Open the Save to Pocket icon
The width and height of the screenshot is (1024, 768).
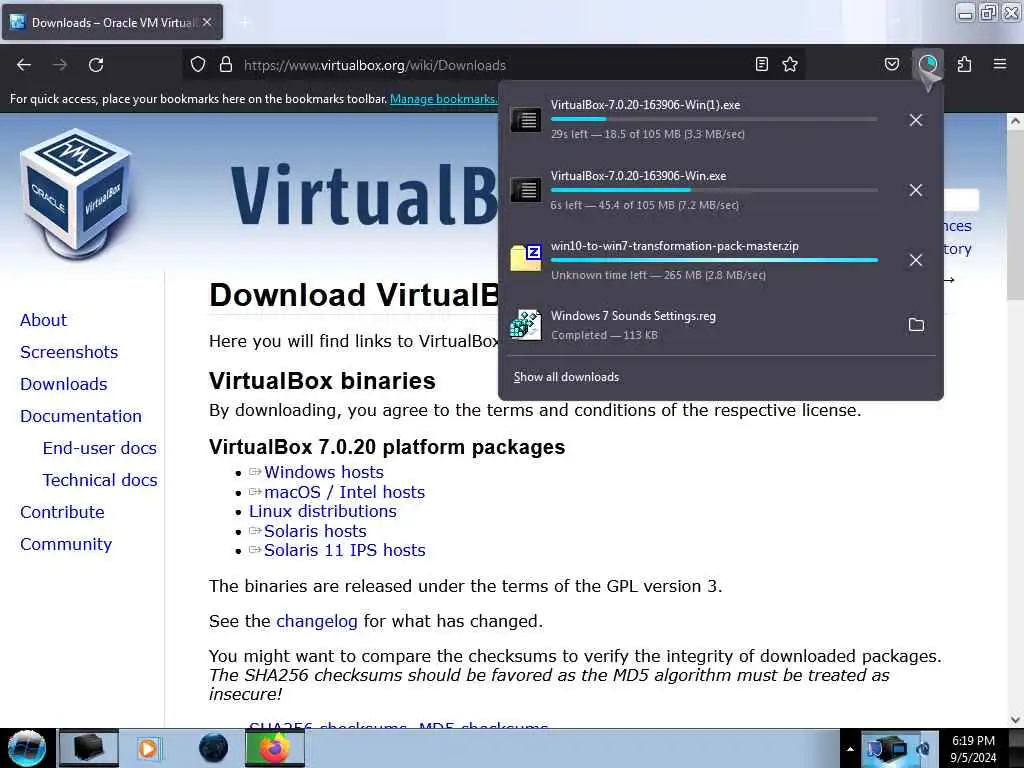(x=892, y=64)
